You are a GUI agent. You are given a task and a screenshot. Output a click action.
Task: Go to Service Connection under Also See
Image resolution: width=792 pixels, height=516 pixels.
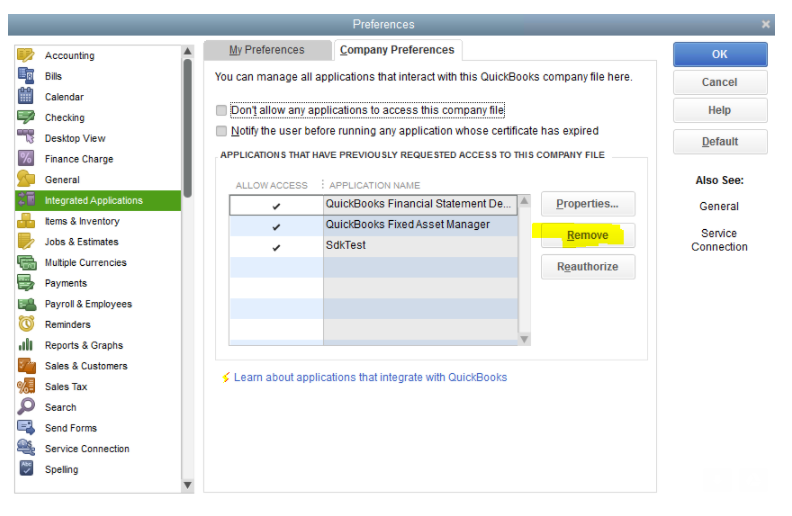point(719,240)
